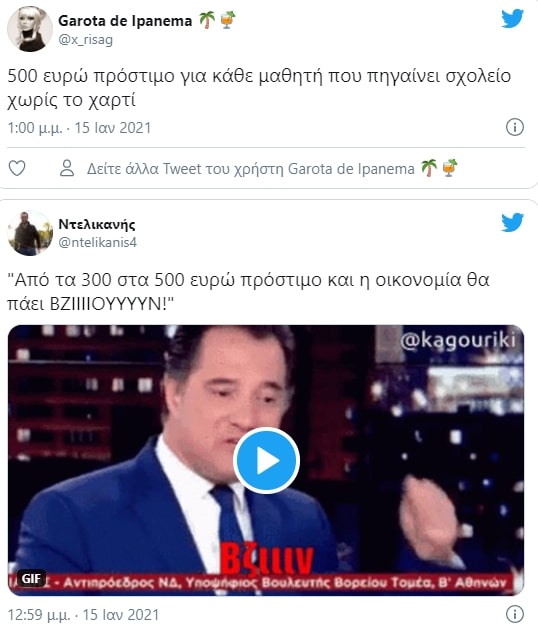Click the Ντελικανής display name
This screenshot has width=538, height=628.
click(x=97, y=224)
